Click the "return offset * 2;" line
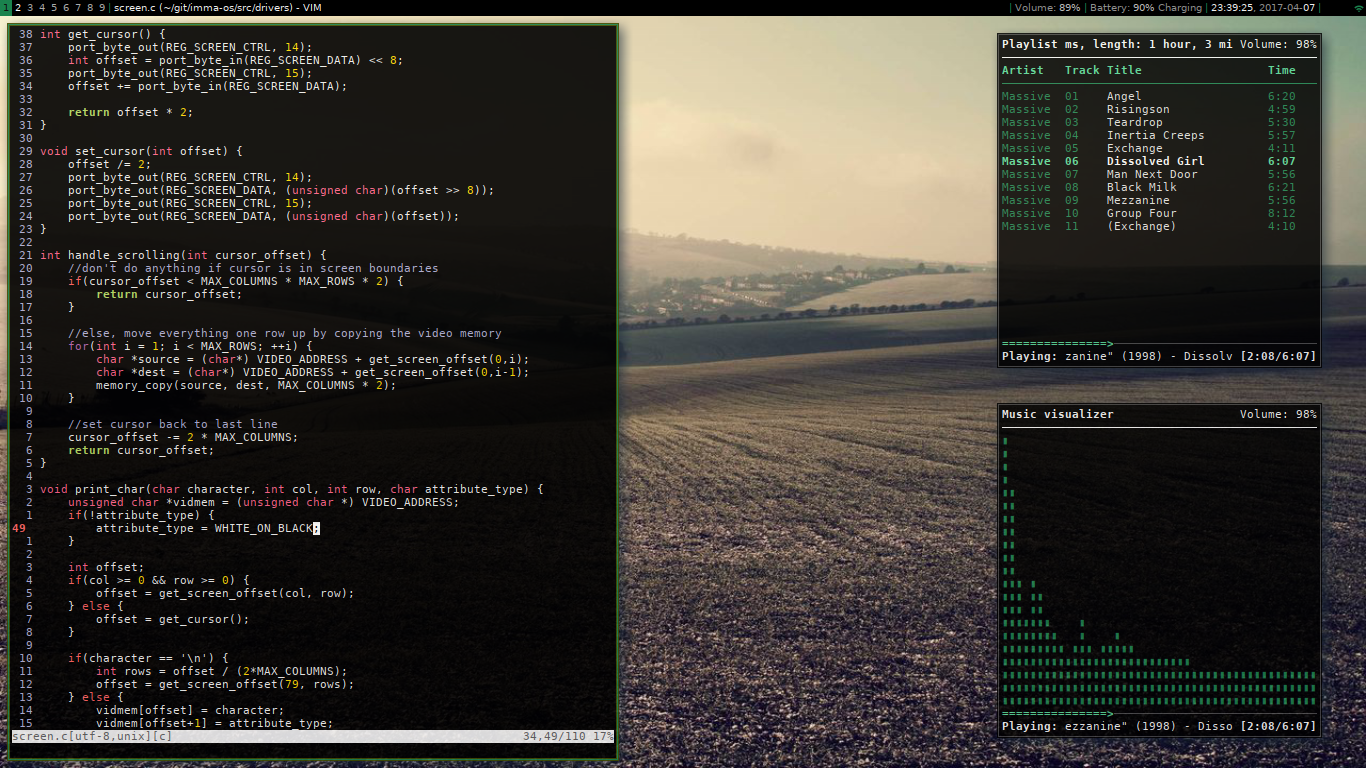Image resolution: width=1366 pixels, height=768 pixels. tap(130, 112)
